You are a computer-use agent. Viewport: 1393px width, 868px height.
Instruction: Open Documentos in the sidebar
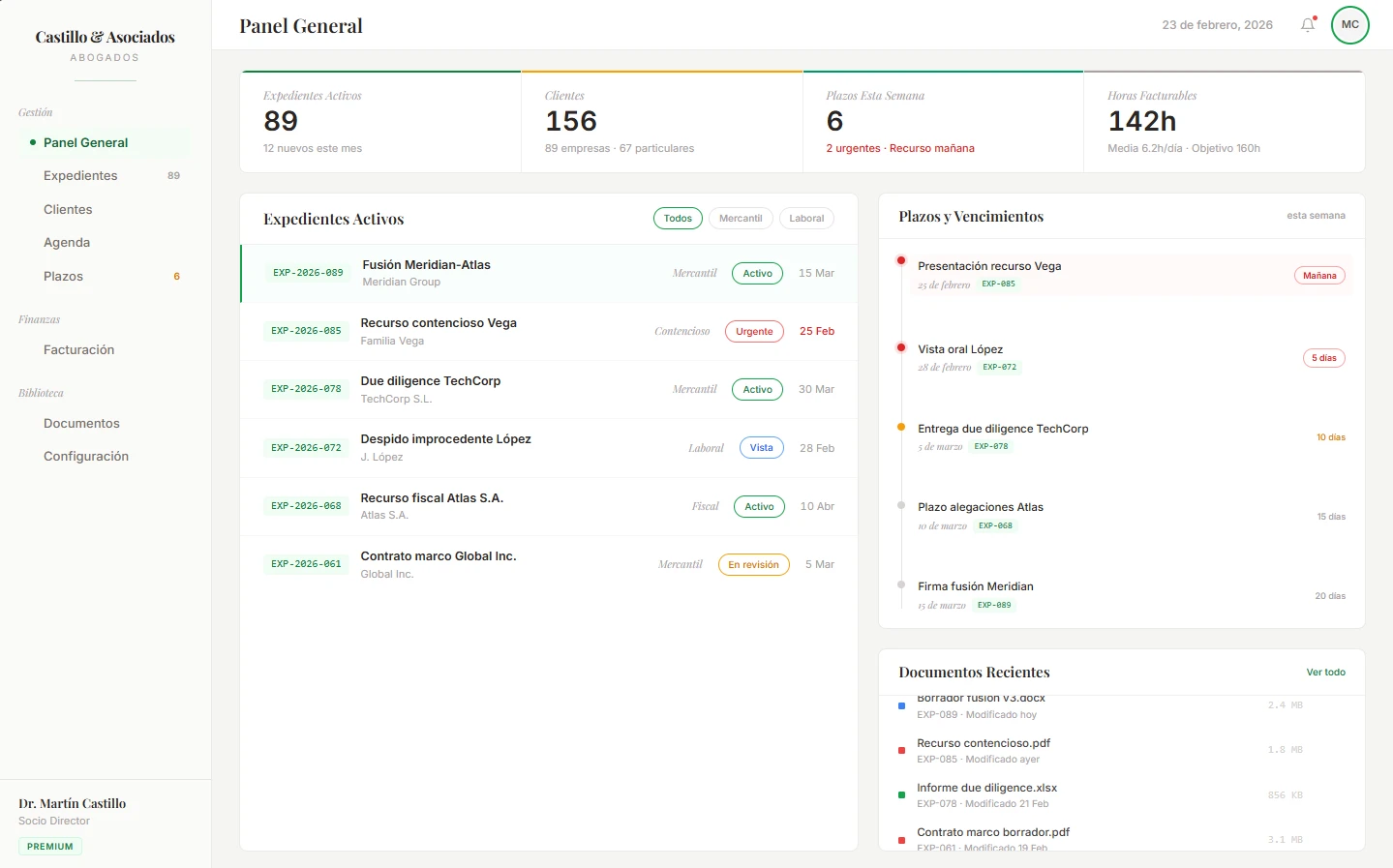pos(105,423)
